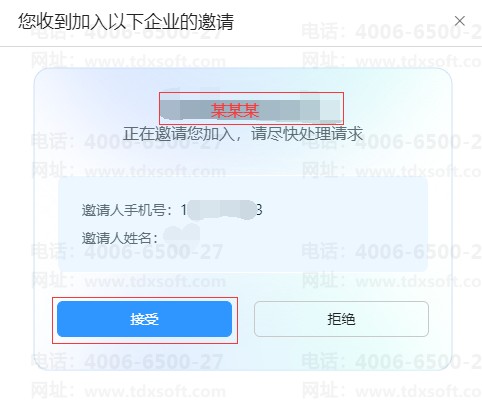Click the divider line under dialog title
Screen dimensions: 482x408
[x=241, y=47]
